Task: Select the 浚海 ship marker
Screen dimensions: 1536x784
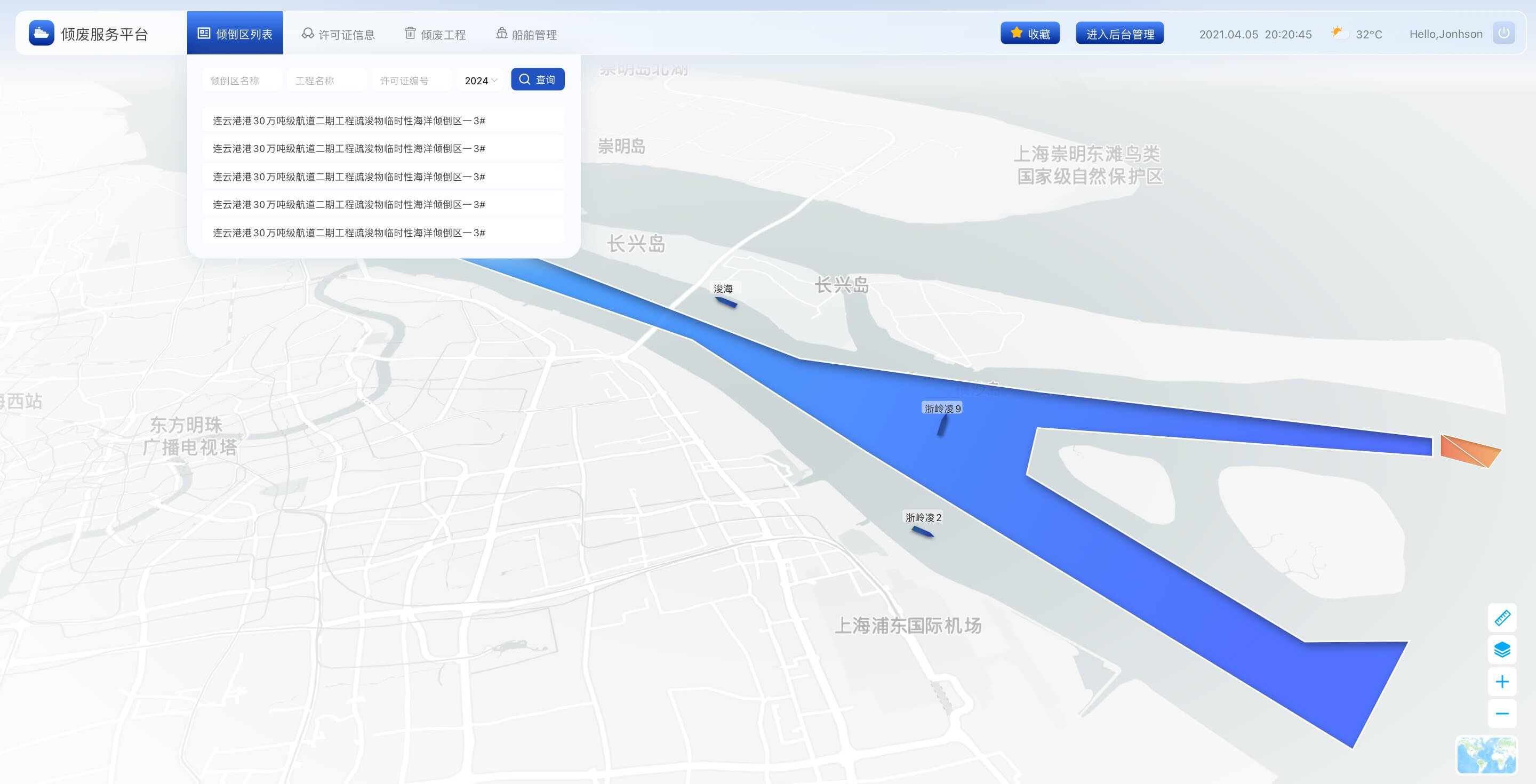Action: click(726, 302)
